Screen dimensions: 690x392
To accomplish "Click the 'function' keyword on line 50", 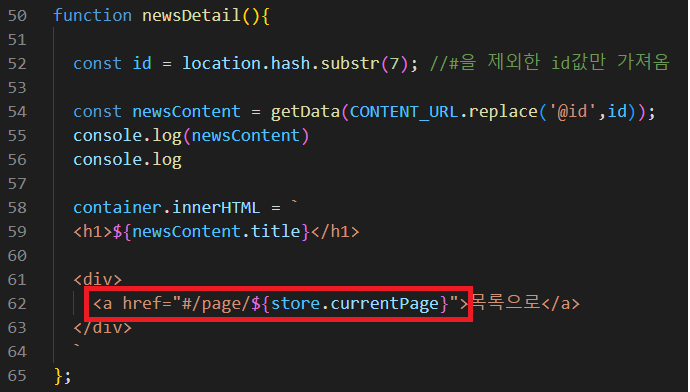I will [x=92, y=16].
